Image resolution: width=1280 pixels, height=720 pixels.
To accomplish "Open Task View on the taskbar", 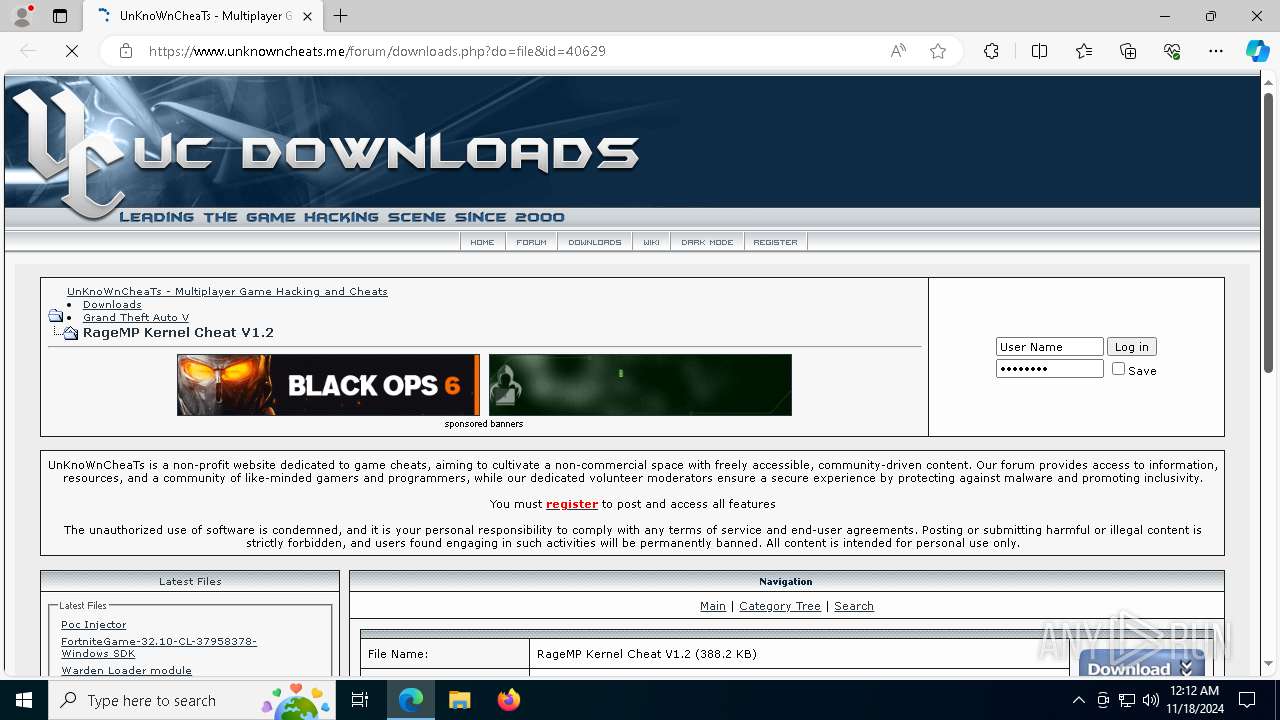I will [360, 700].
